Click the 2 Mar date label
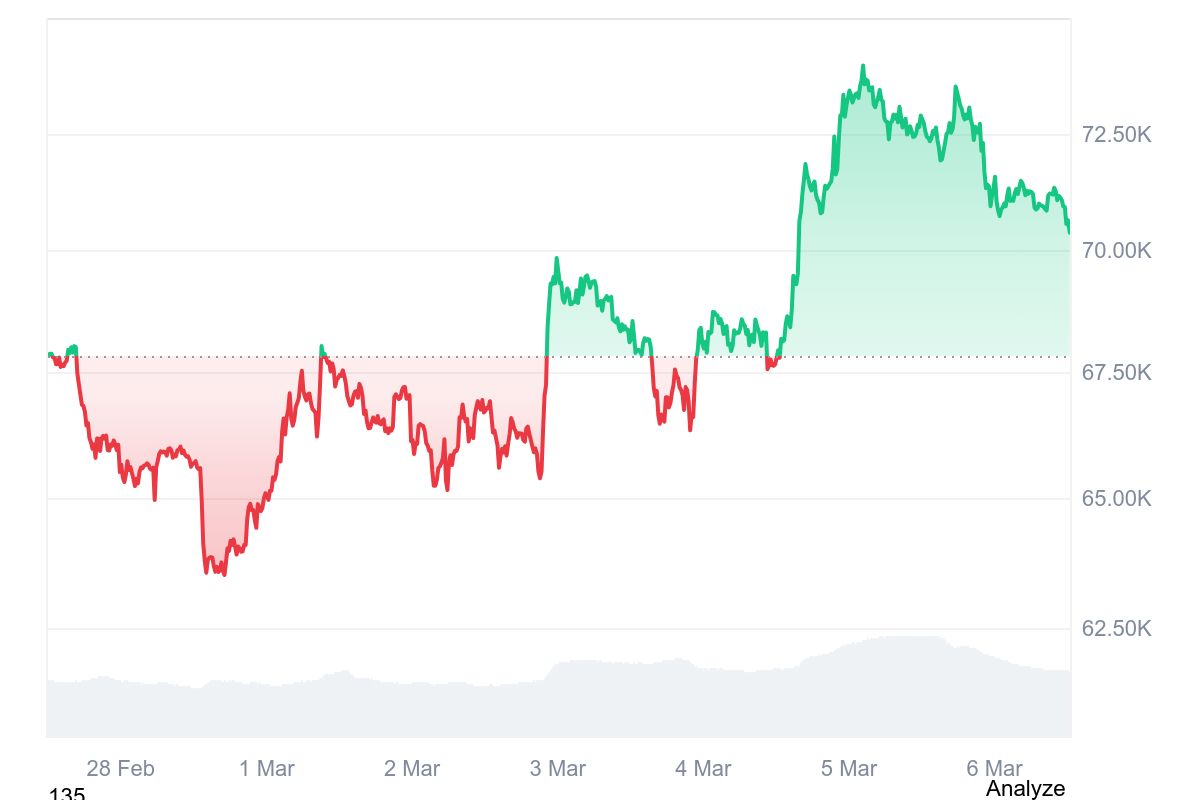 (x=412, y=768)
